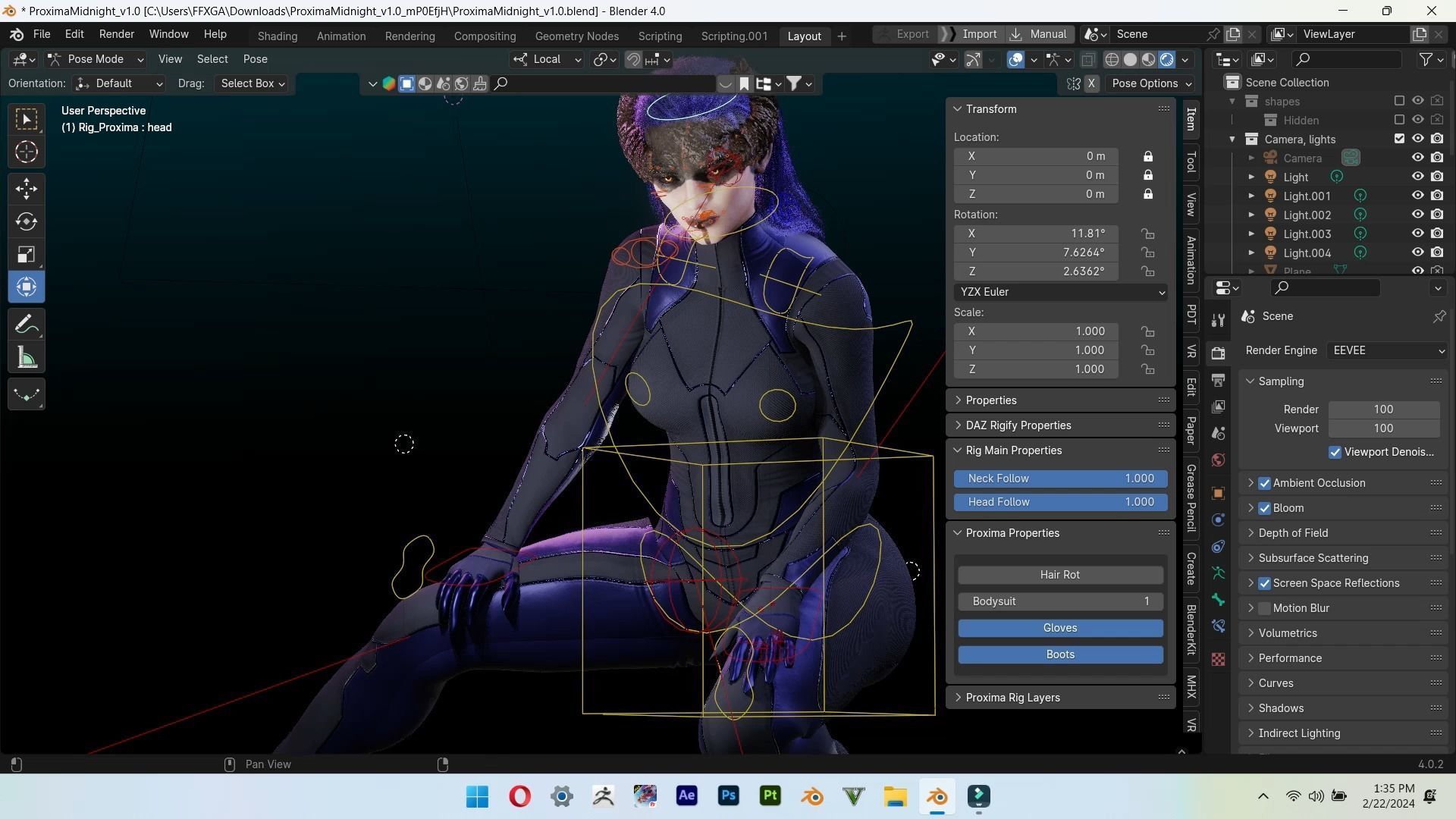Viewport: 1456px width, 819px height.
Task: Click the Rotation X value field
Action: 1036,234
